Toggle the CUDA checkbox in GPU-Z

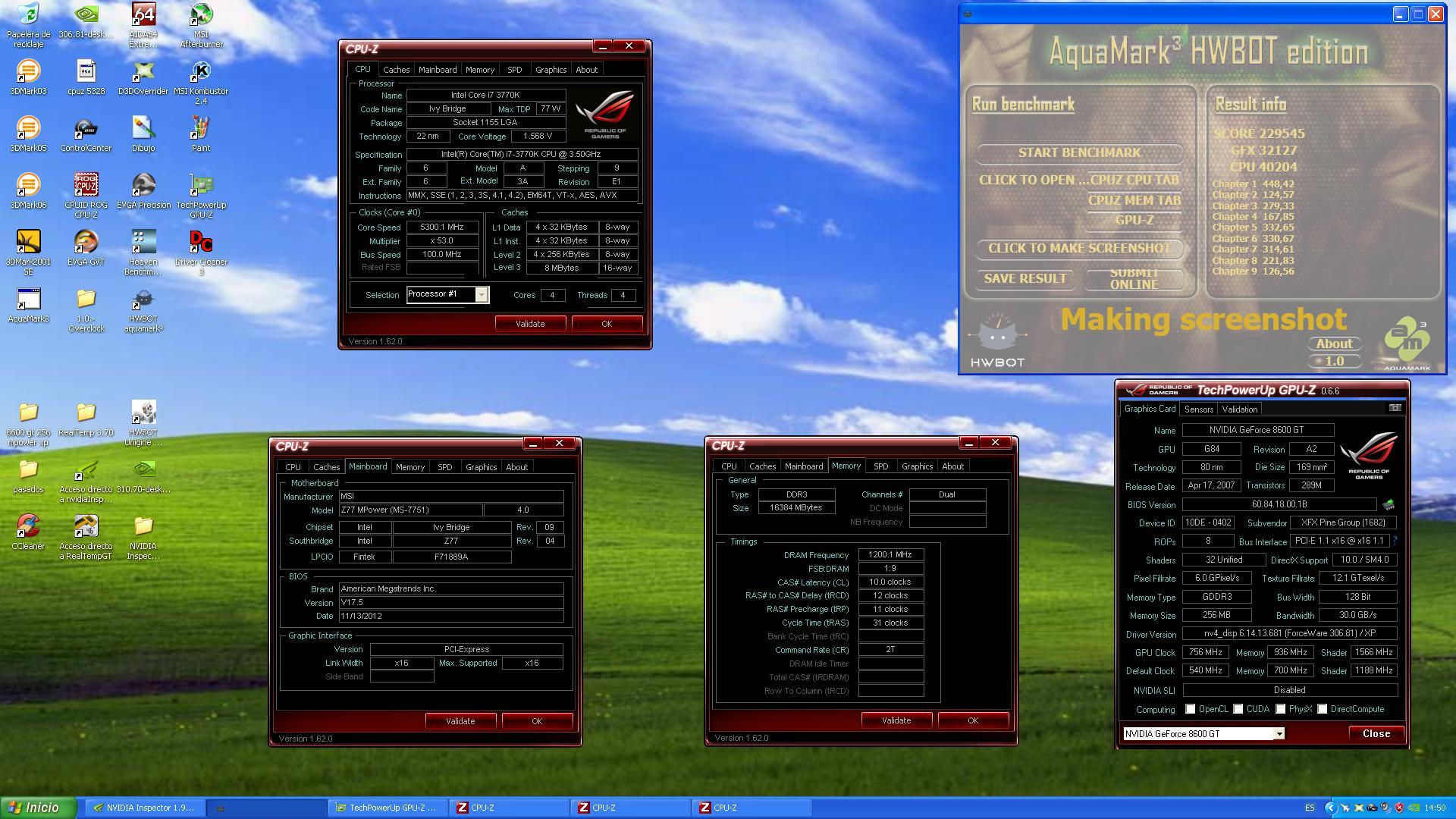coord(1238,709)
